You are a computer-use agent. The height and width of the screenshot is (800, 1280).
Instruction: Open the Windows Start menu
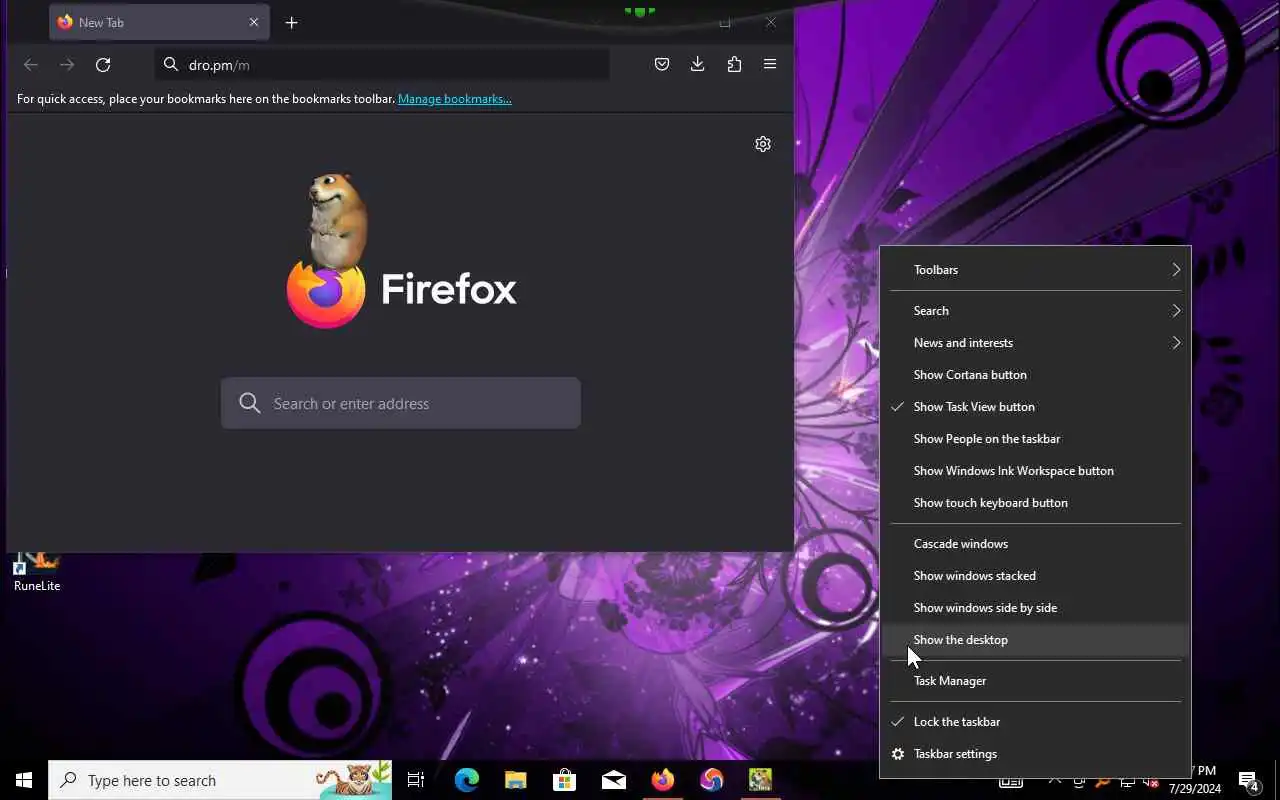tap(24, 780)
